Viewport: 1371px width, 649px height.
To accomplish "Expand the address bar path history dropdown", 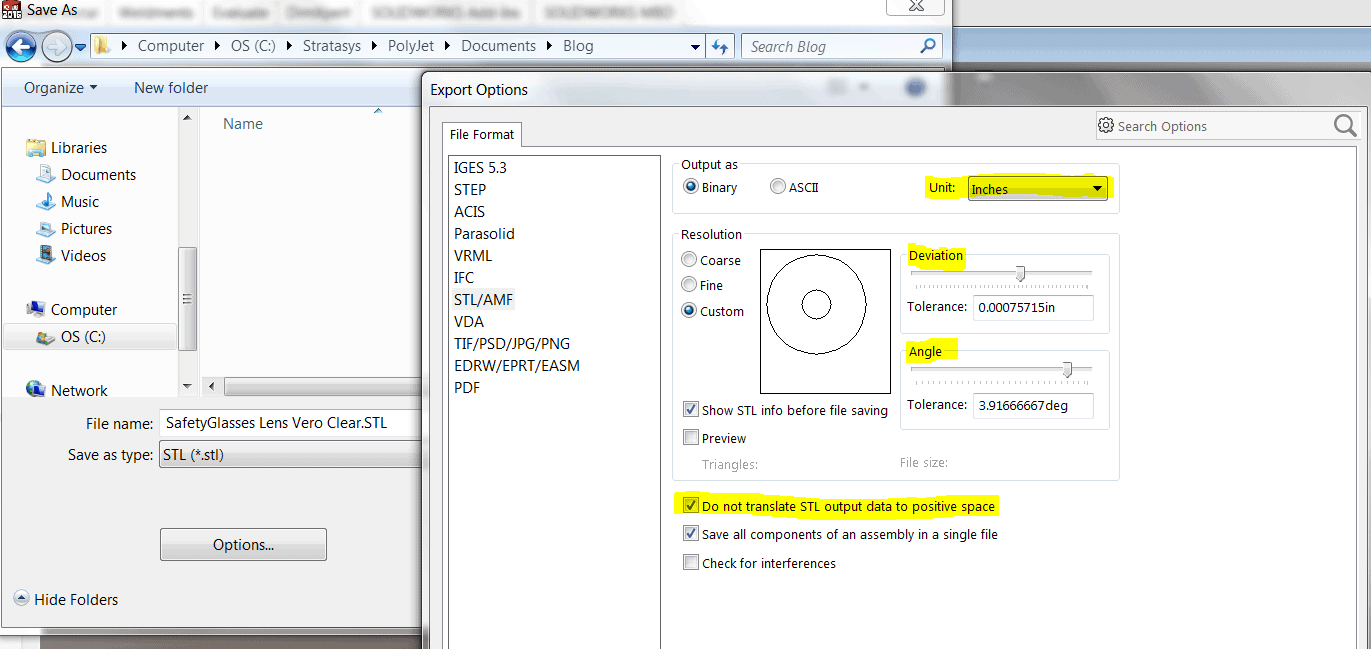I will pyautogui.click(x=696, y=47).
